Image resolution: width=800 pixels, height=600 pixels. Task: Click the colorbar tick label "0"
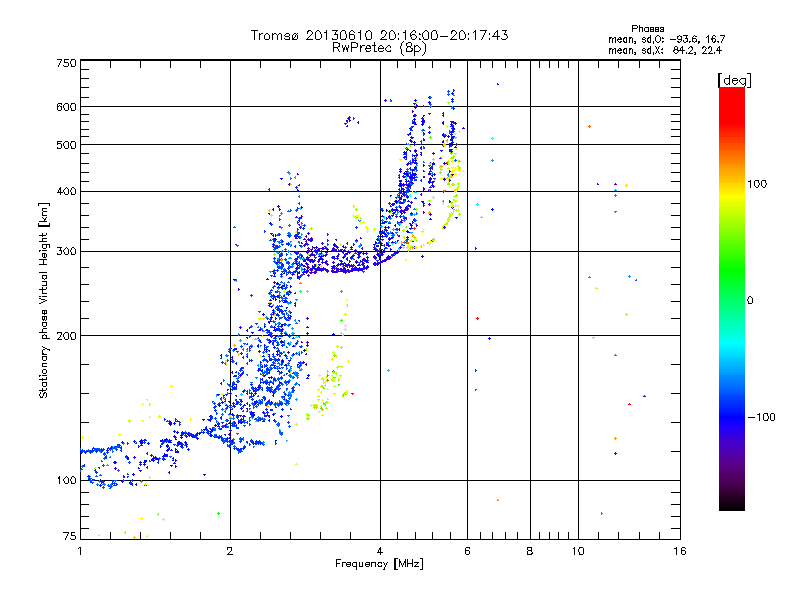(750, 301)
